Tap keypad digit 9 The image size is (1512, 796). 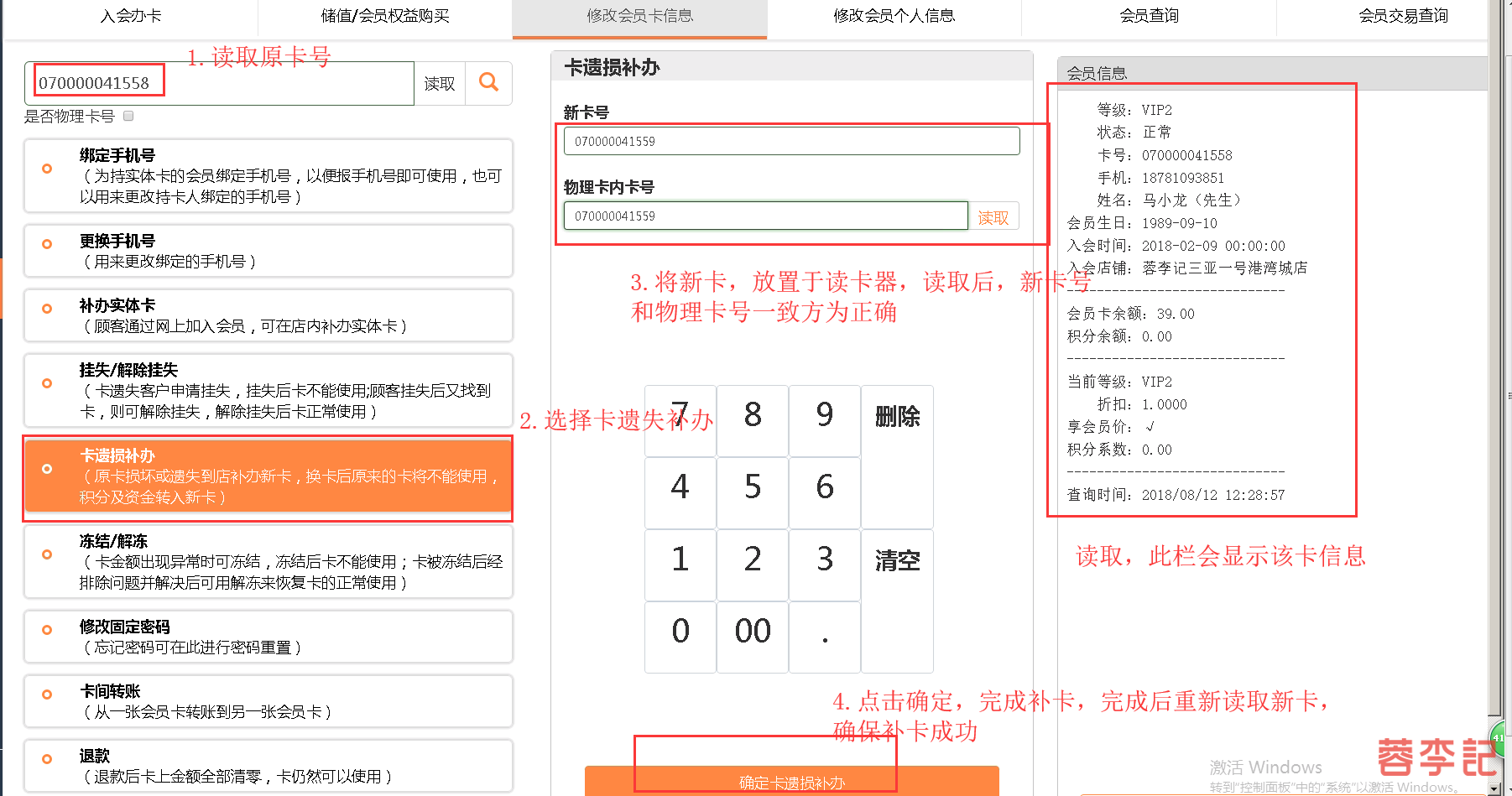click(x=825, y=421)
